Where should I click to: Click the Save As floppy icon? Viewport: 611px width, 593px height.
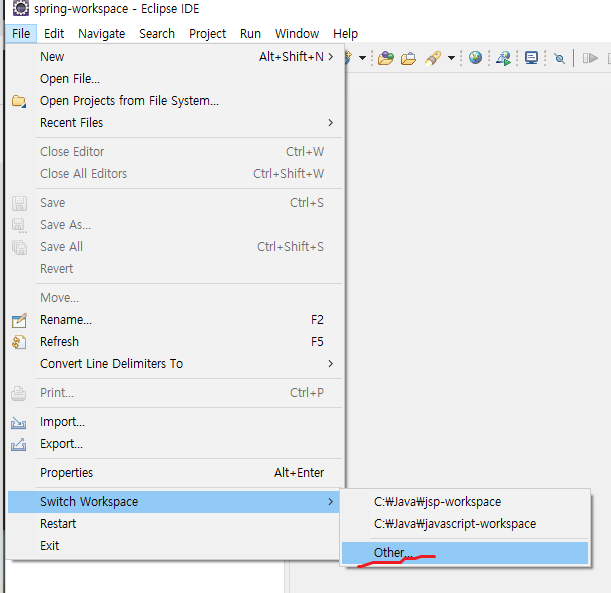pyautogui.click(x=19, y=225)
